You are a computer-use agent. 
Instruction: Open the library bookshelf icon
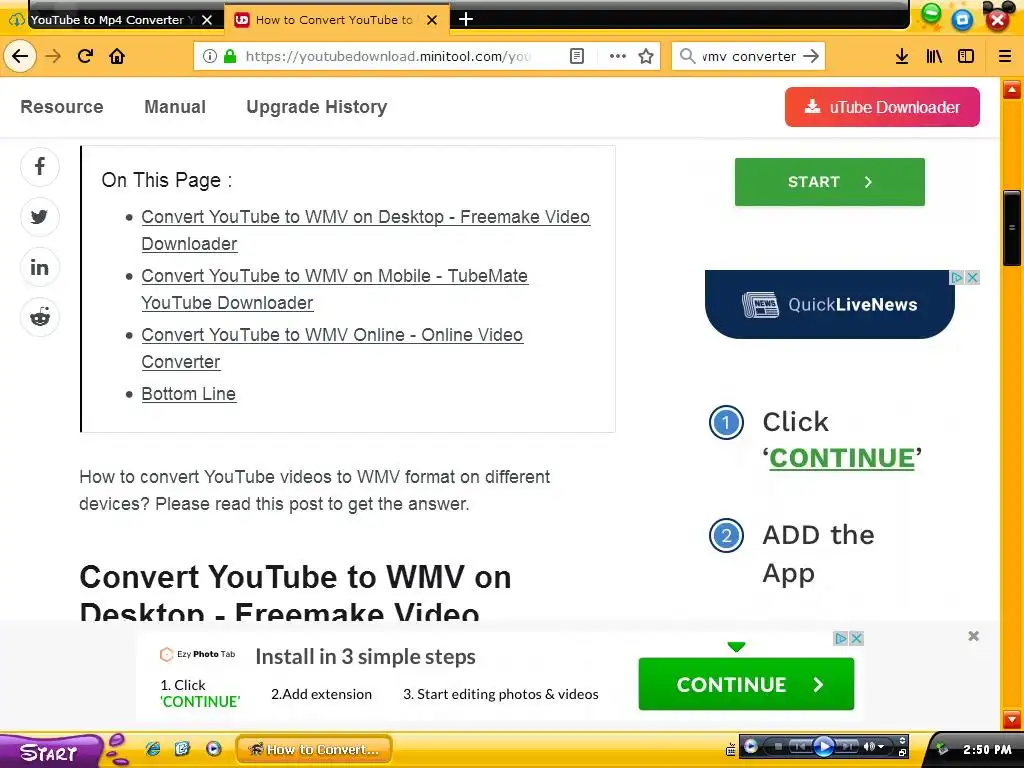pos(934,56)
